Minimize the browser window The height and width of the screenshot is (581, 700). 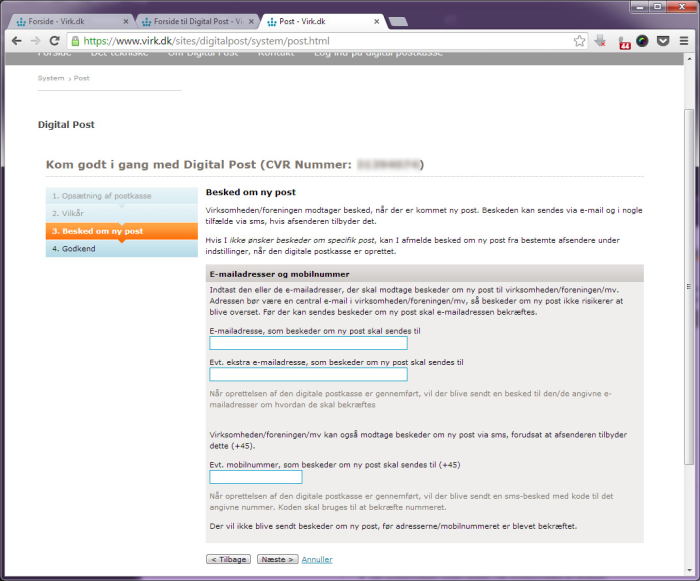pos(640,6)
